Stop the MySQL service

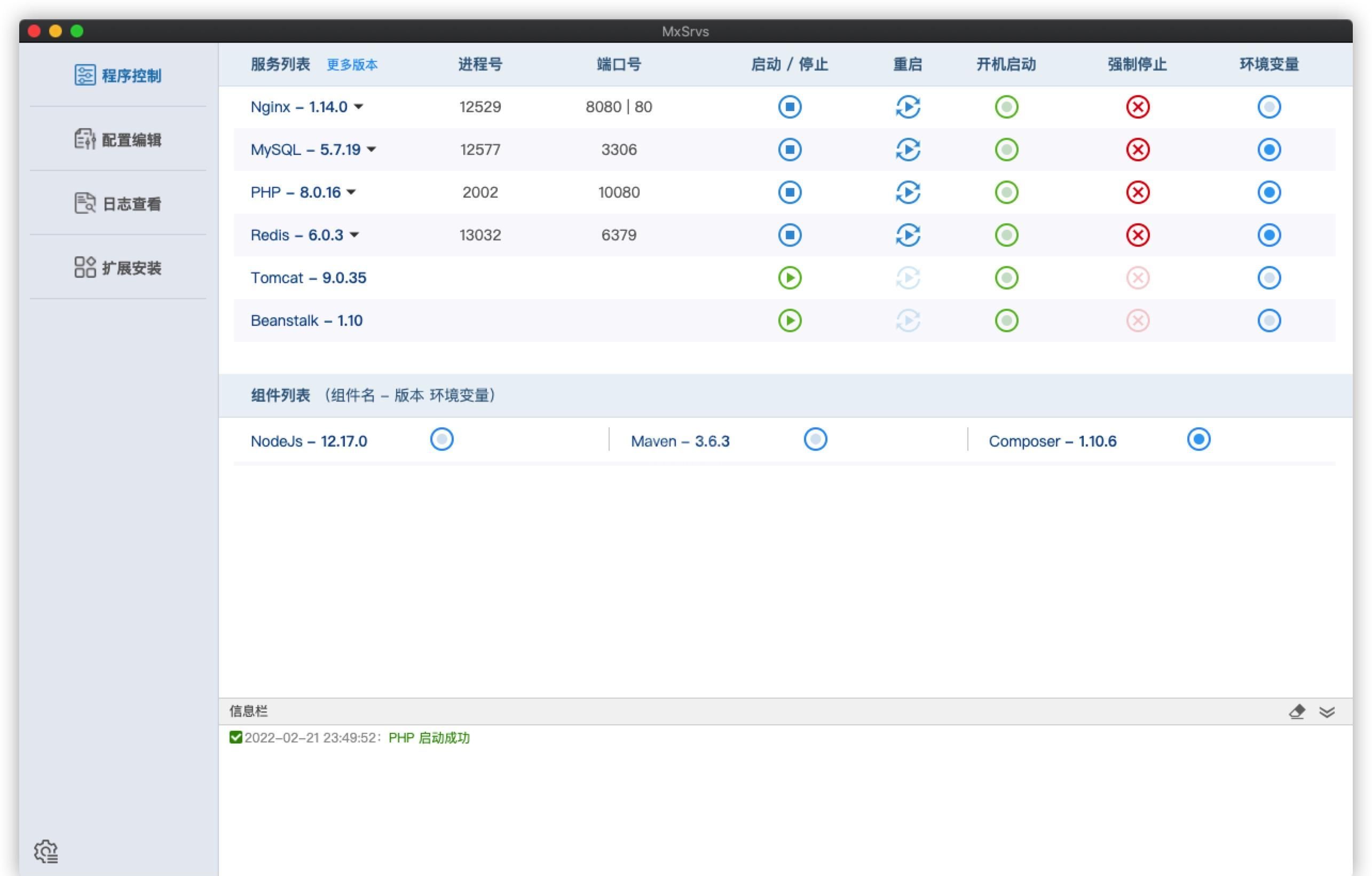coord(790,150)
